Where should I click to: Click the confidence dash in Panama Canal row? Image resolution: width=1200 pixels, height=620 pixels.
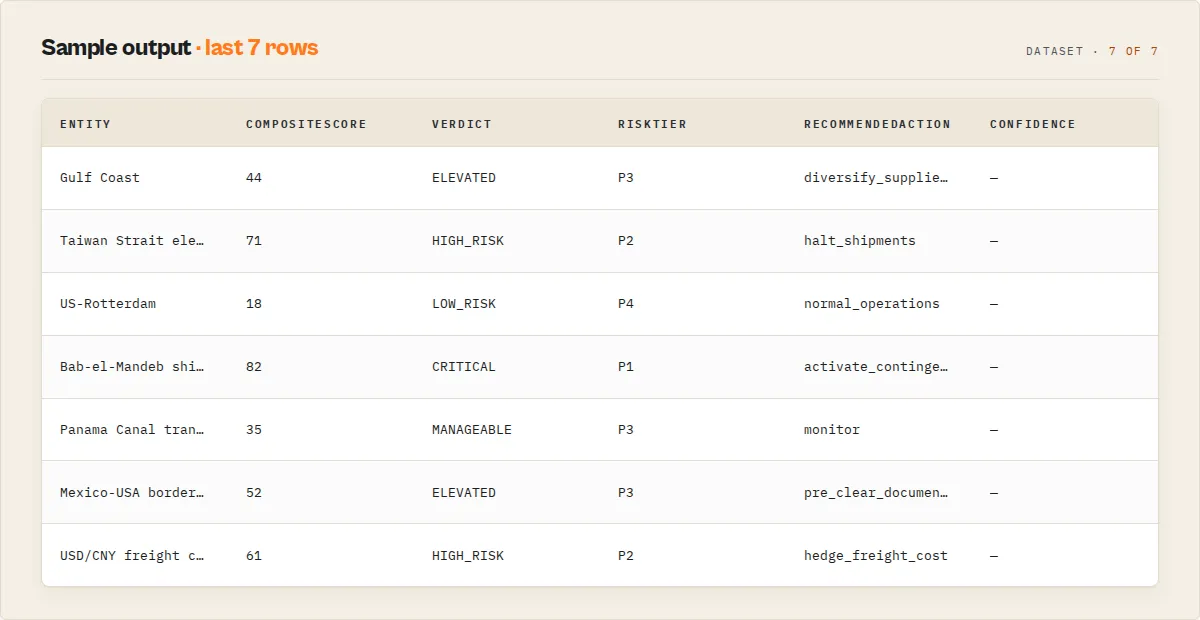click(994, 430)
